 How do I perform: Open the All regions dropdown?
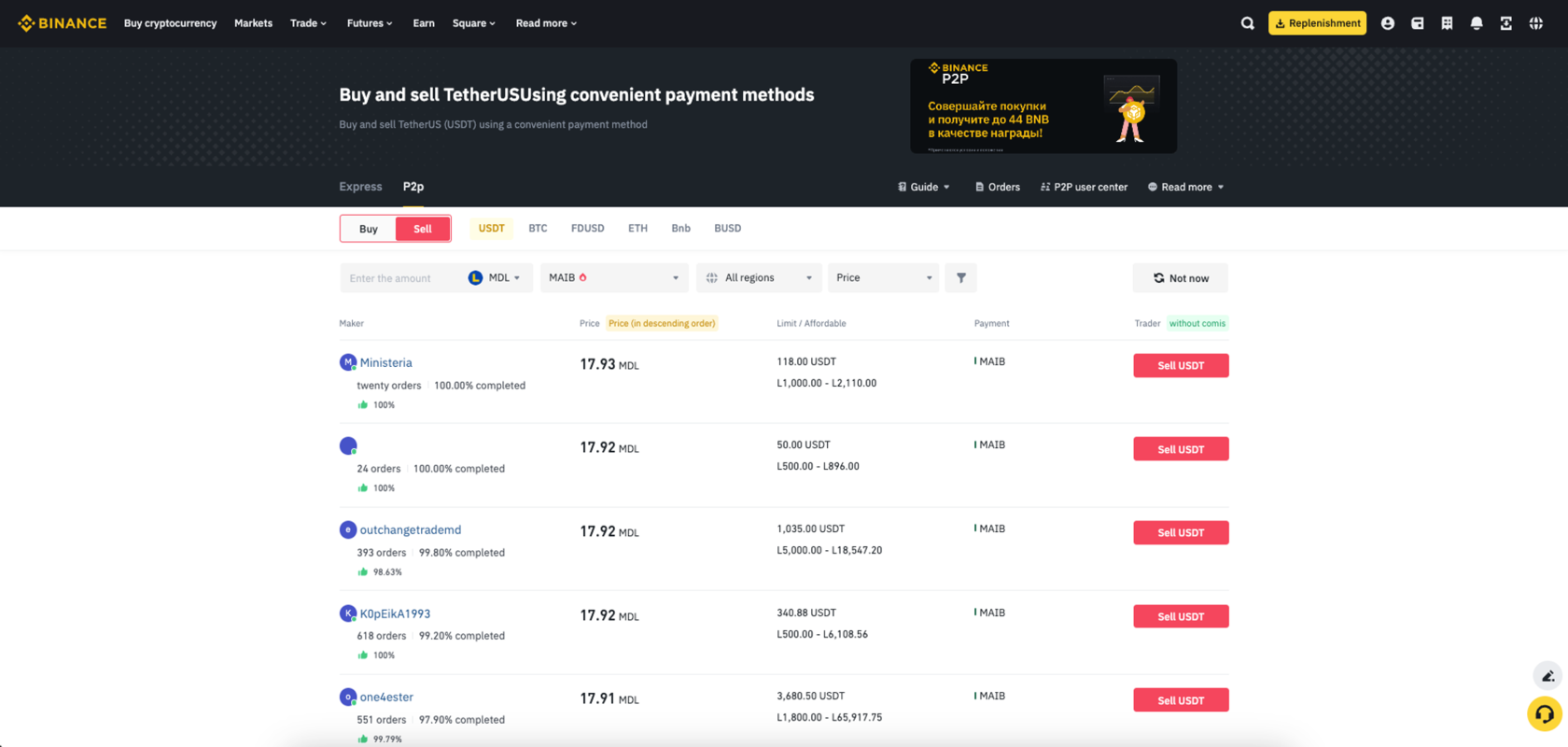click(x=759, y=277)
